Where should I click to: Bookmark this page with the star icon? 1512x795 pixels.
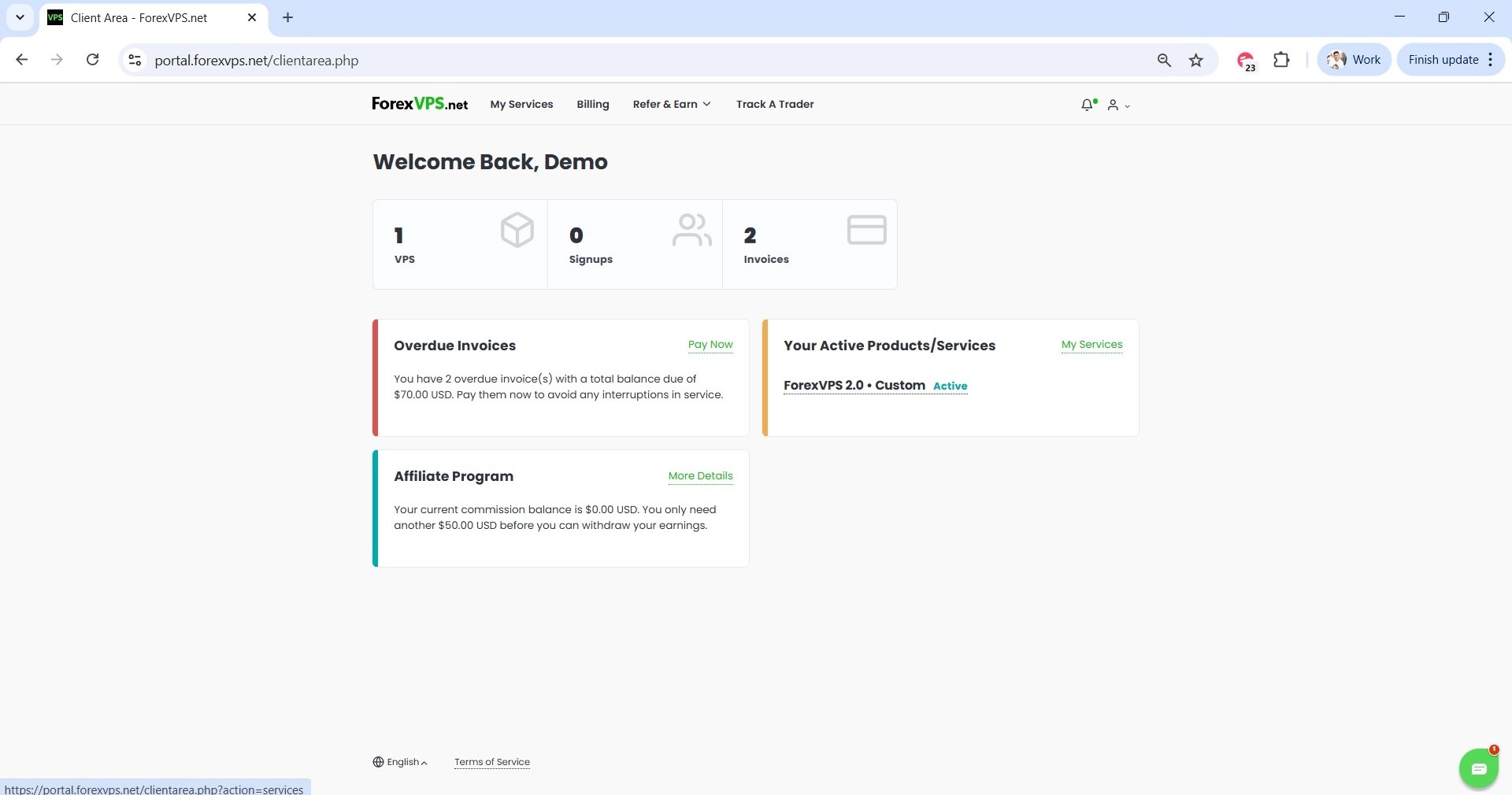pyautogui.click(x=1196, y=60)
